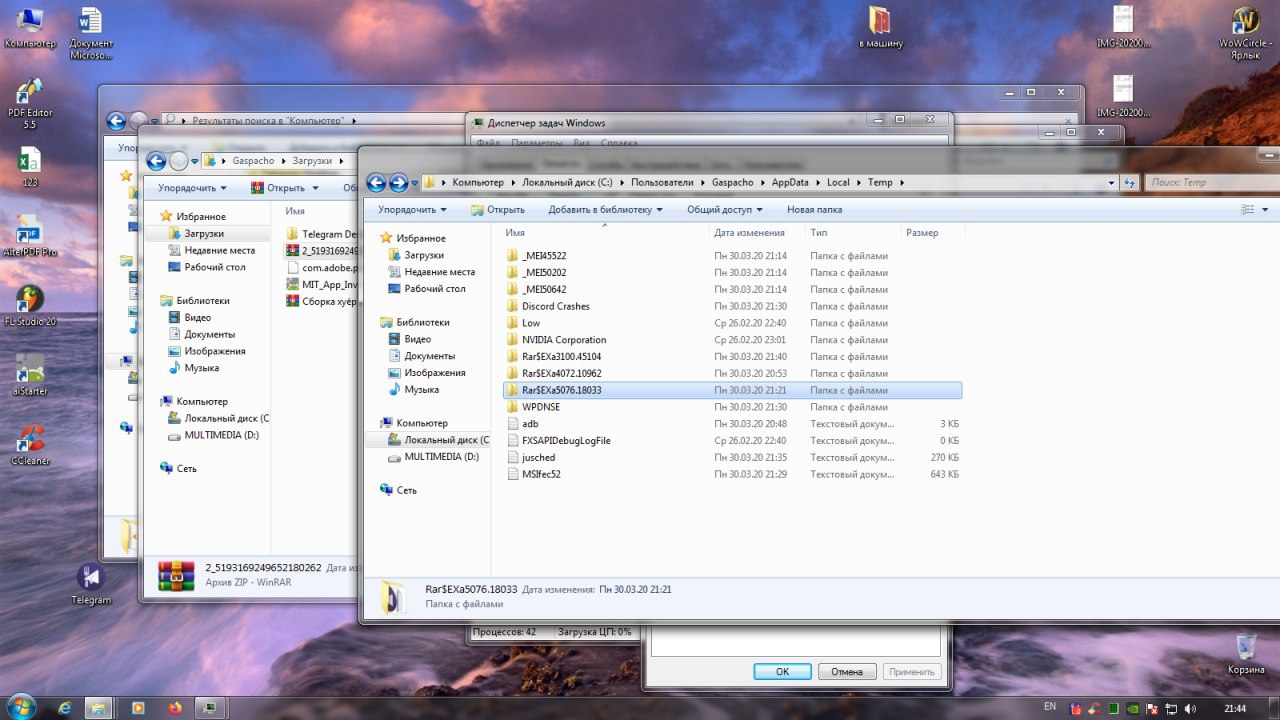
Task: Open the Excel file named 123 on desktop
Action: coord(30,168)
